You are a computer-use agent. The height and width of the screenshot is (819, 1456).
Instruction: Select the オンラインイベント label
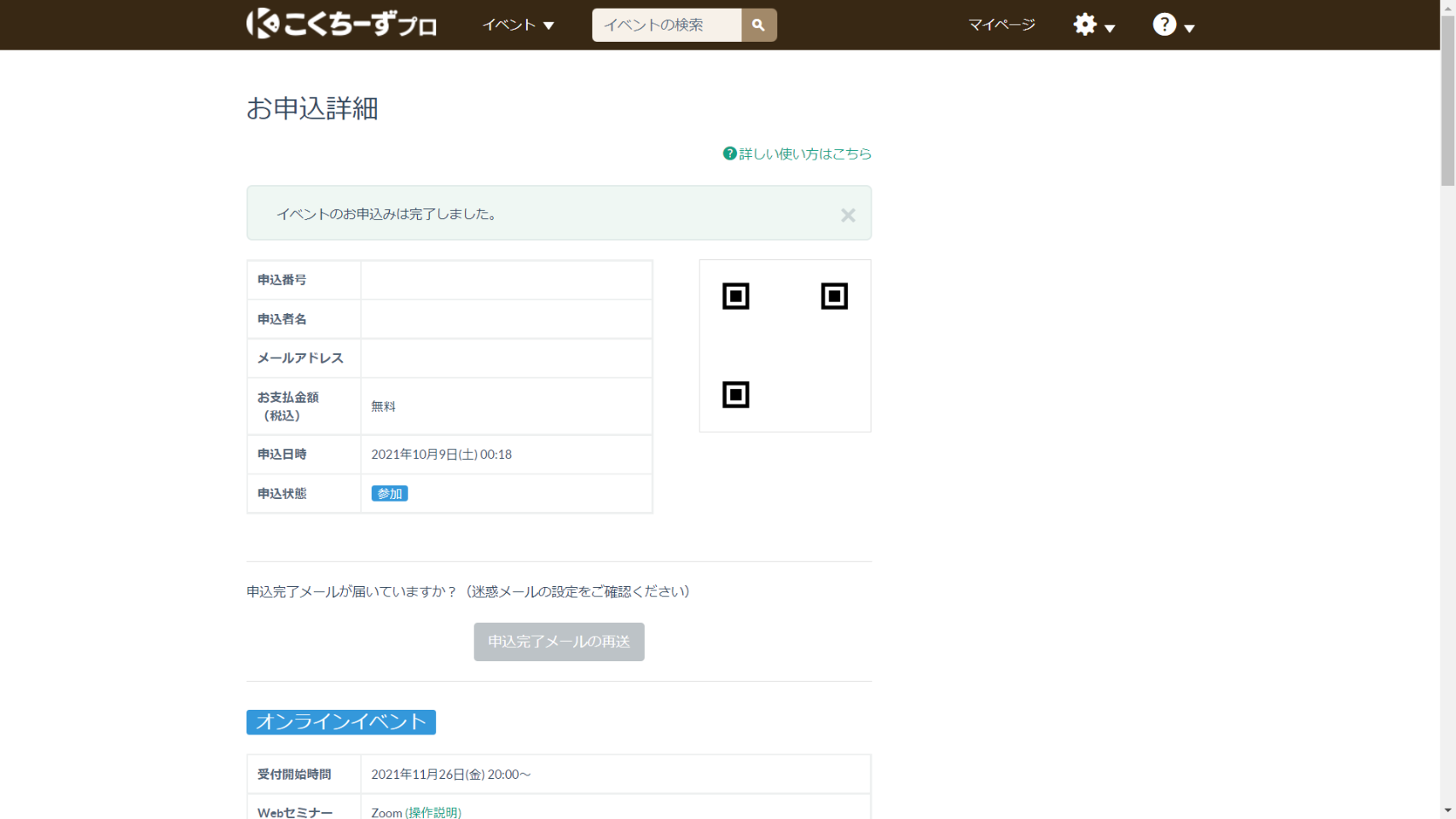(340, 722)
